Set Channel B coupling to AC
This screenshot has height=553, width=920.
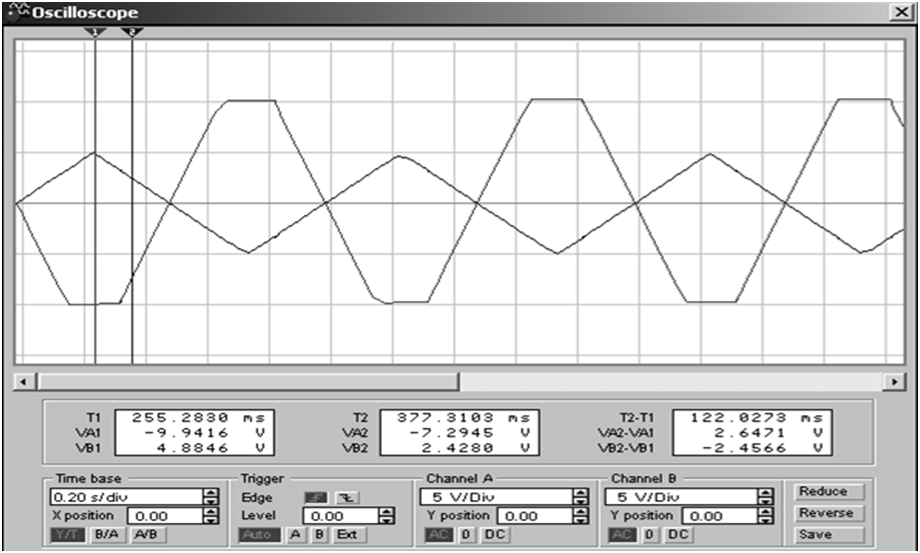coord(623,534)
